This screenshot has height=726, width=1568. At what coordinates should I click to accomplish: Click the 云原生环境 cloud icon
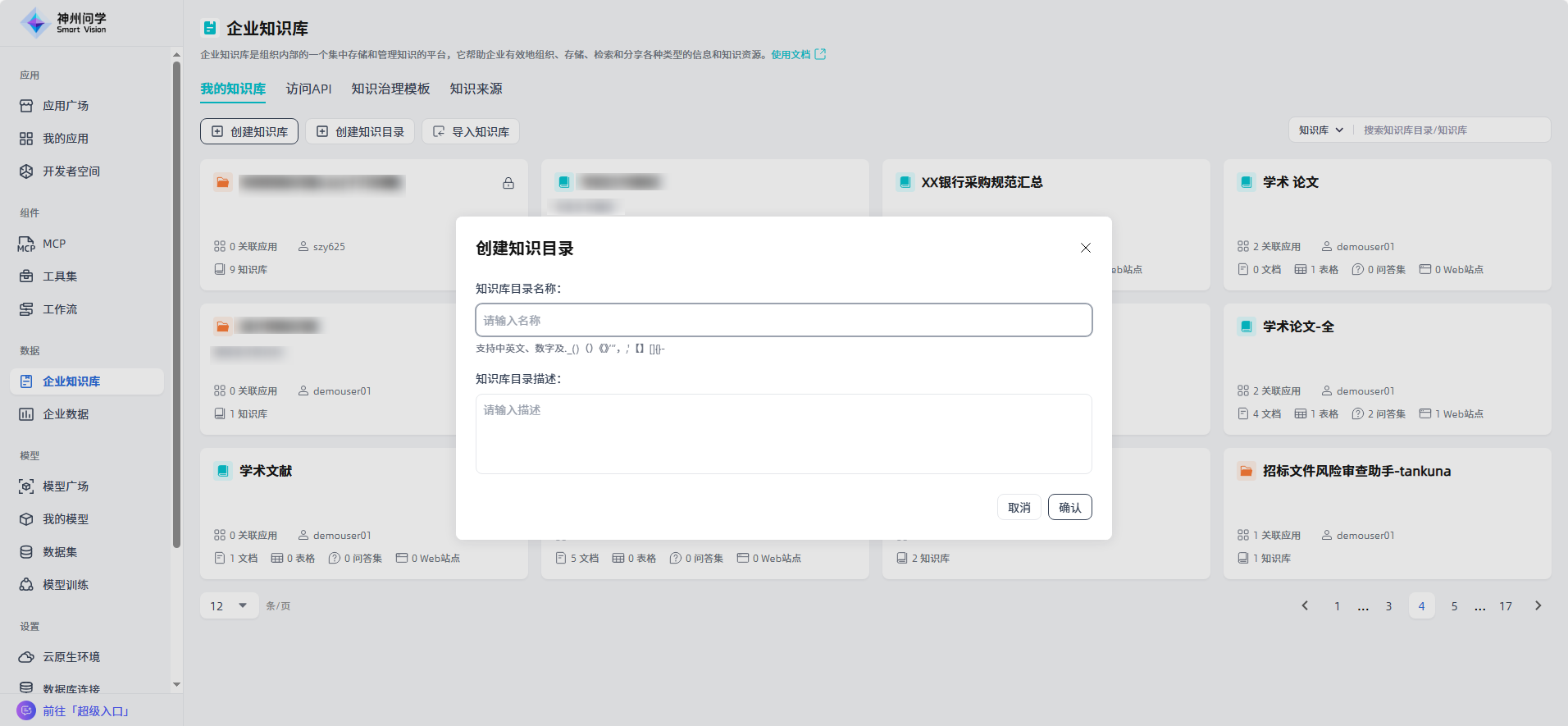pyautogui.click(x=26, y=657)
